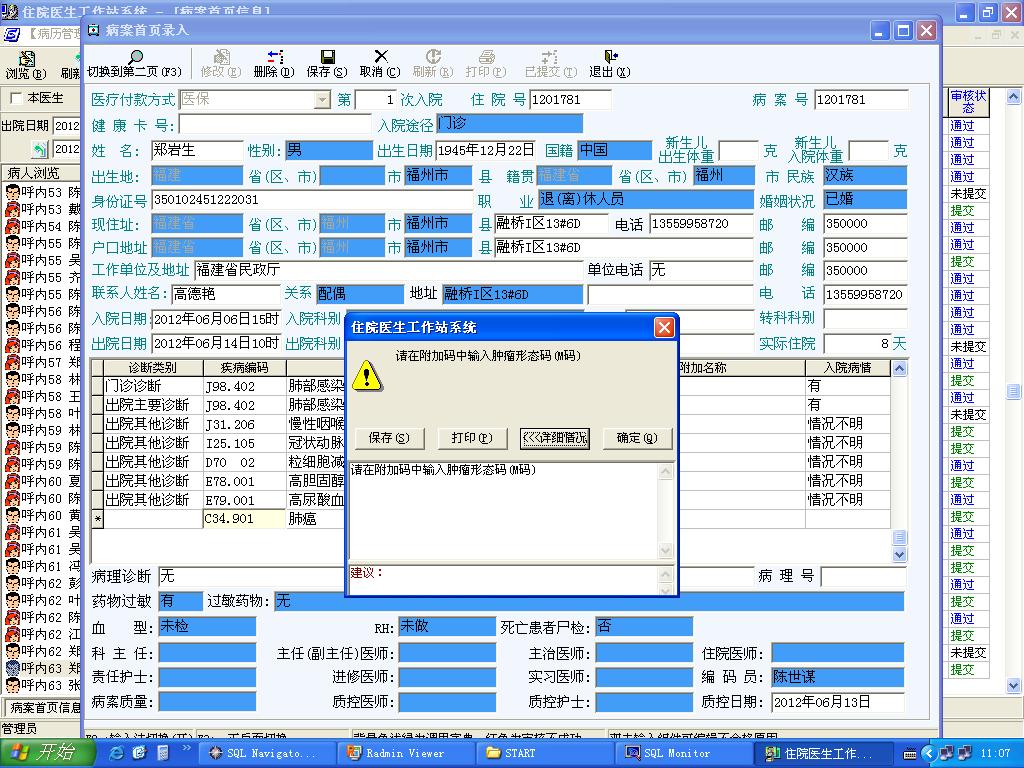Click dialog 保存(S) button
The height and width of the screenshot is (768, 1024).
coord(389,438)
